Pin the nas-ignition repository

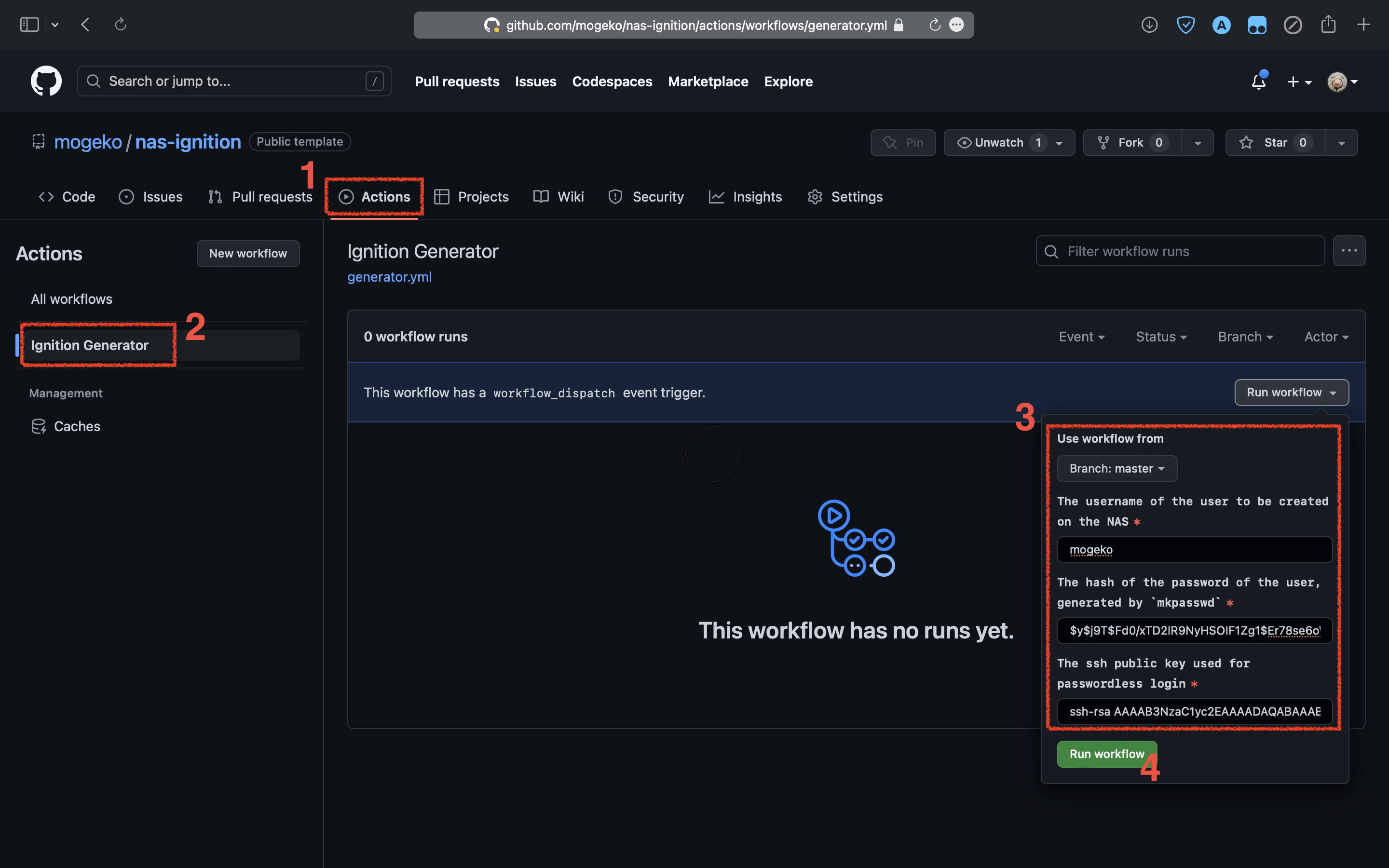click(x=902, y=142)
